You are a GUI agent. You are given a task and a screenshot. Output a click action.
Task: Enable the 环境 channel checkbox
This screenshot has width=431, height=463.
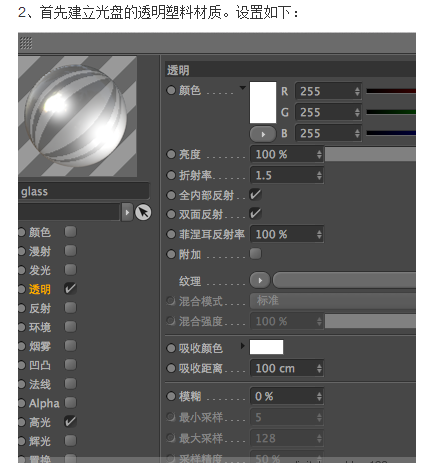coord(70,327)
